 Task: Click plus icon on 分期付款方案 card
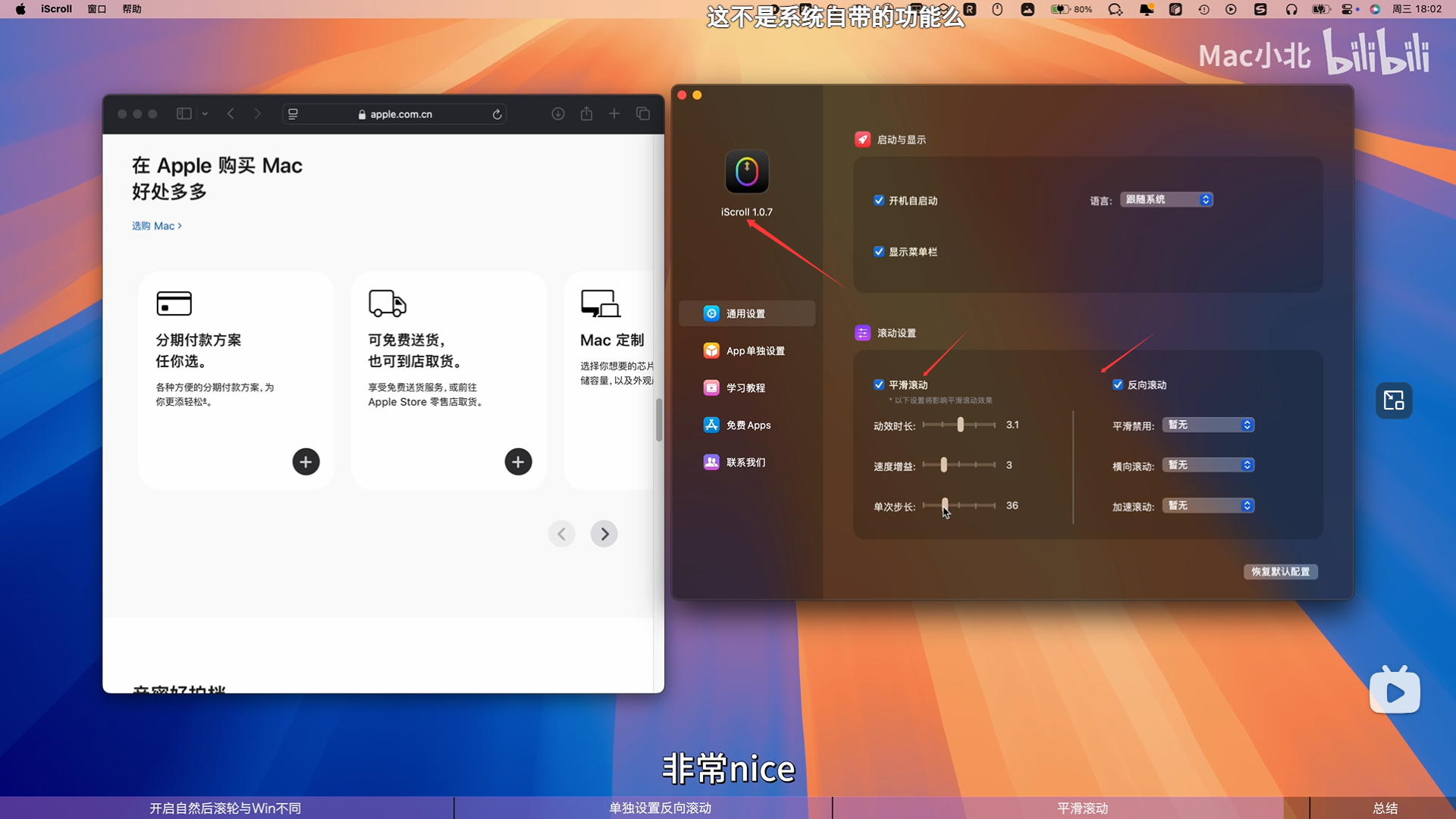point(306,462)
